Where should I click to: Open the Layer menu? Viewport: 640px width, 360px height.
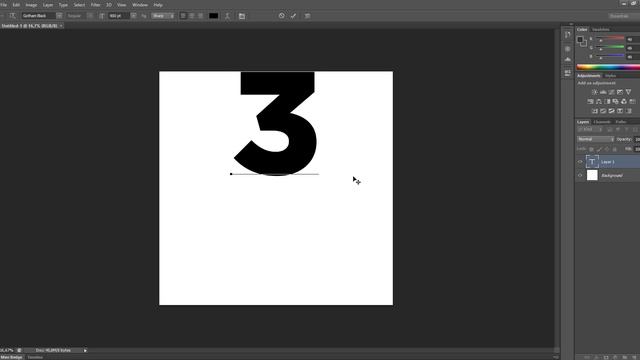(x=48, y=5)
